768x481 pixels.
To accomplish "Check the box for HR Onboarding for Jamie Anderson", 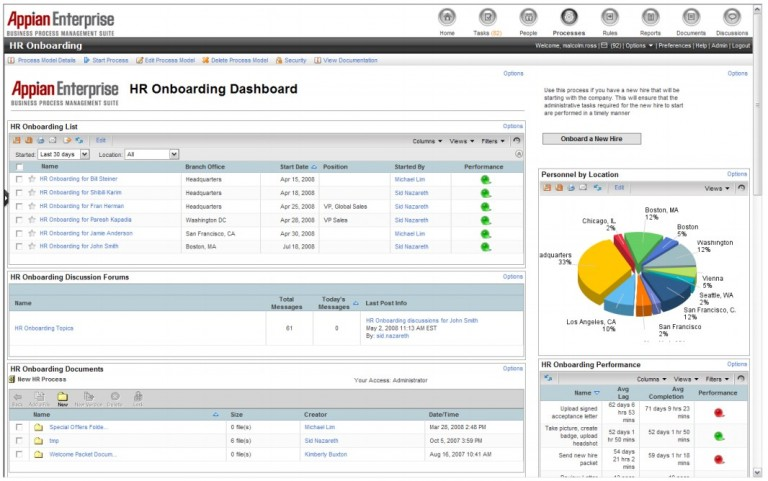I will 19,234.
